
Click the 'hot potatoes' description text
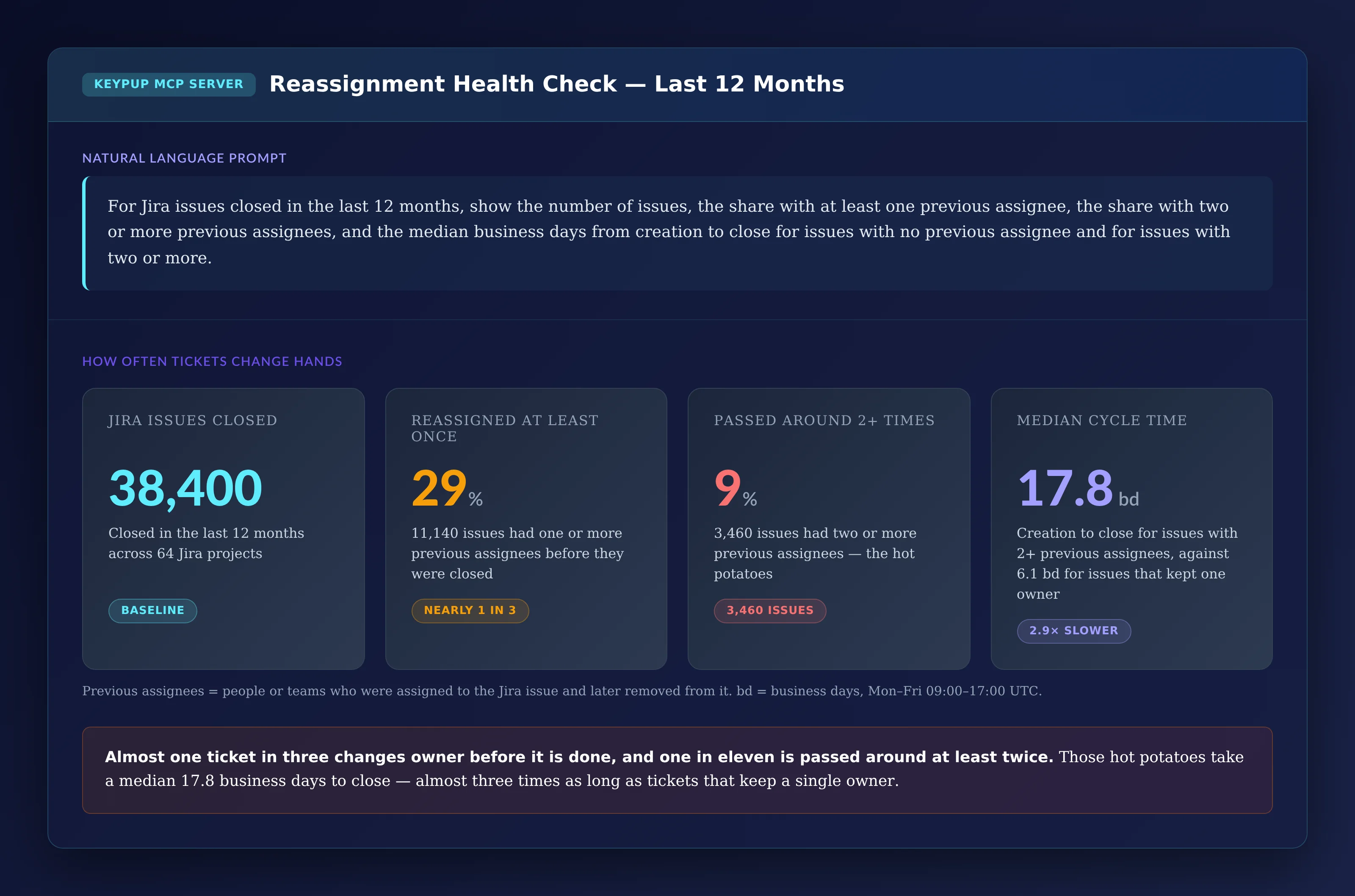click(815, 553)
